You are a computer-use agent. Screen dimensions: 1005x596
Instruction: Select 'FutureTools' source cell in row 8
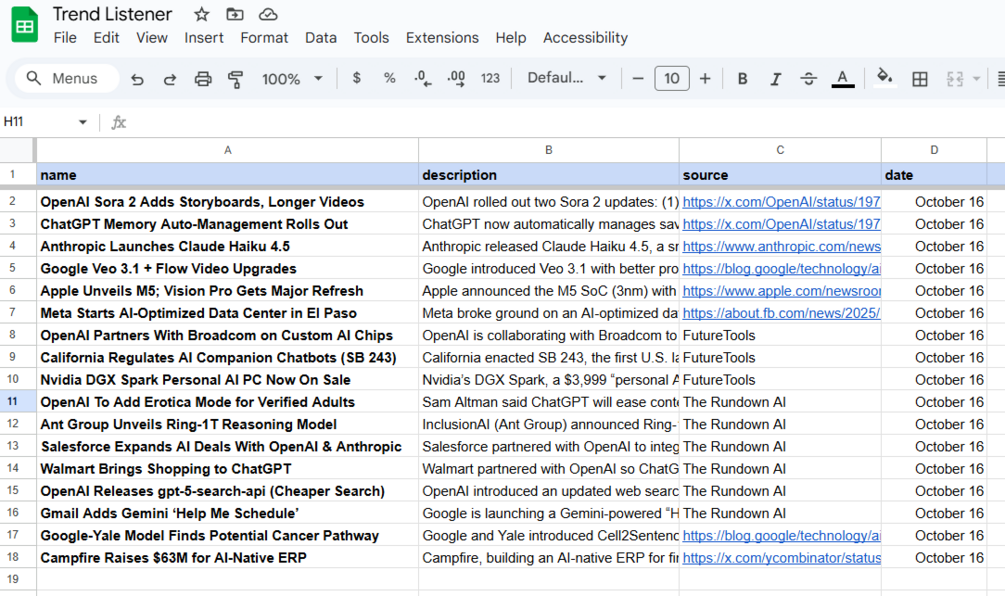pos(780,335)
